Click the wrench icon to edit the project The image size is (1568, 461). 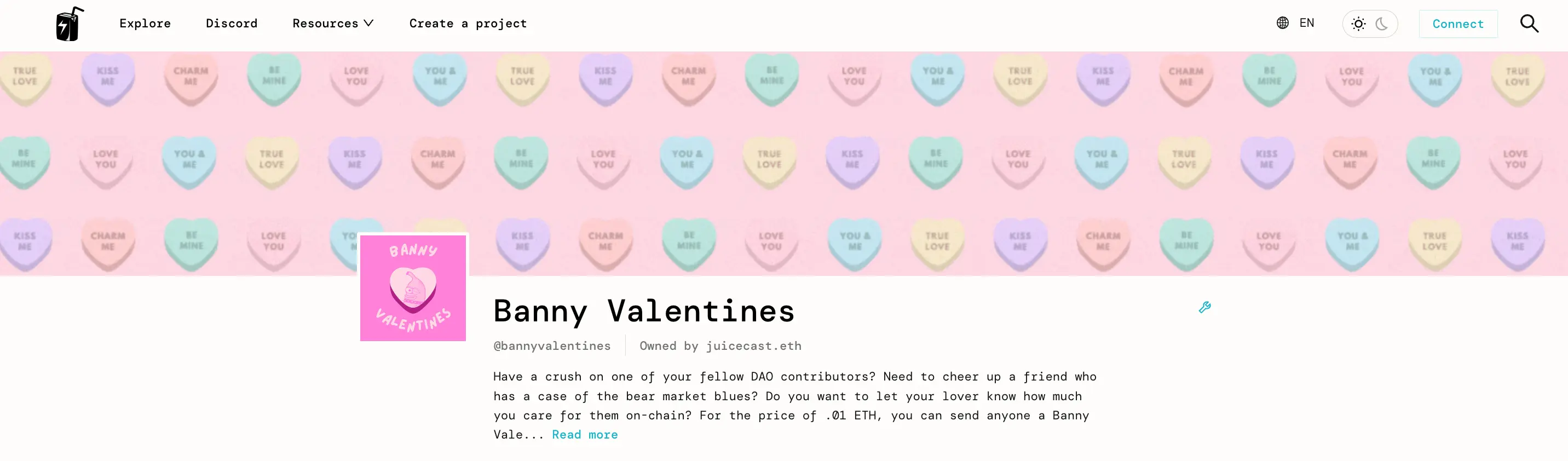click(1204, 308)
